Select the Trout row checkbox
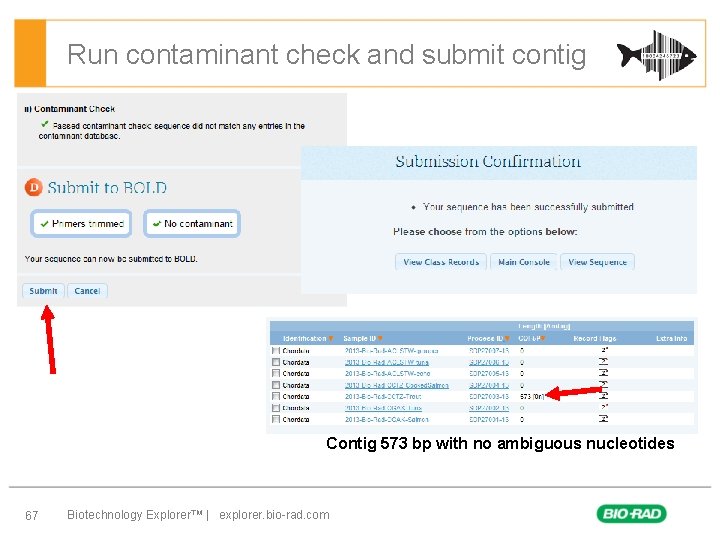 click(276, 396)
